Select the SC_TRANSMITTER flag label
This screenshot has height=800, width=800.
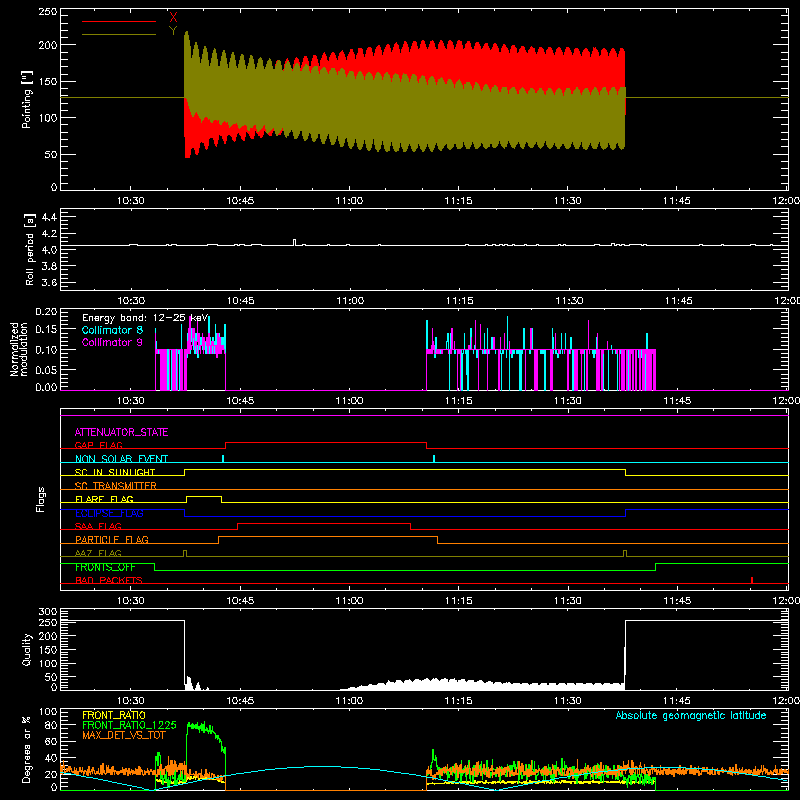click(116, 485)
